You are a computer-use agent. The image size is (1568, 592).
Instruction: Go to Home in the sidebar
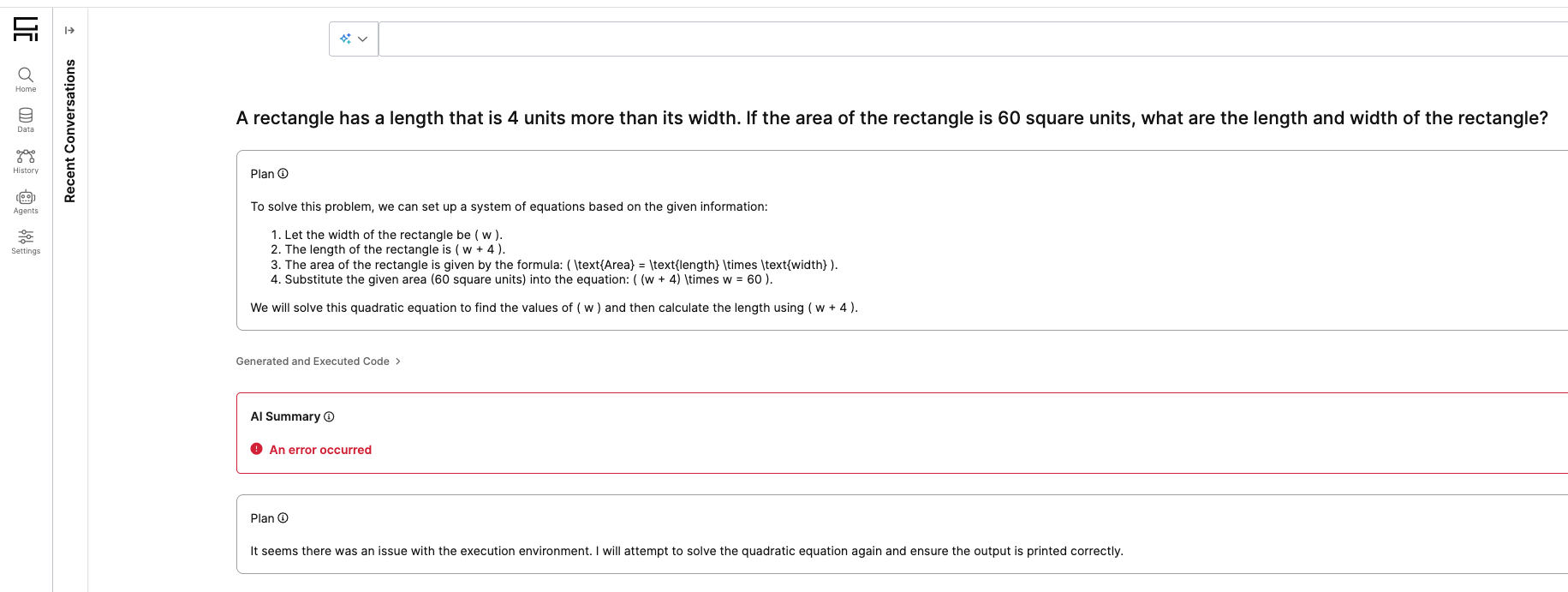(x=26, y=80)
